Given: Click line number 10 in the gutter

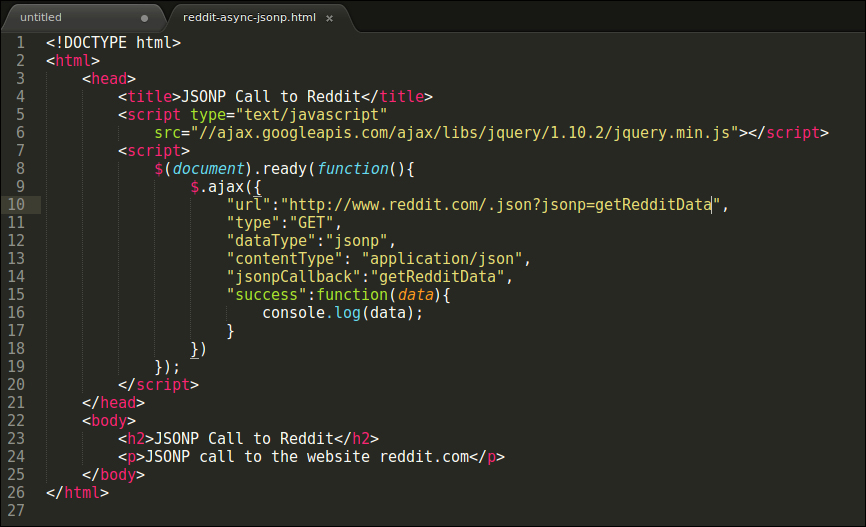Looking at the screenshot, I should pos(16,204).
